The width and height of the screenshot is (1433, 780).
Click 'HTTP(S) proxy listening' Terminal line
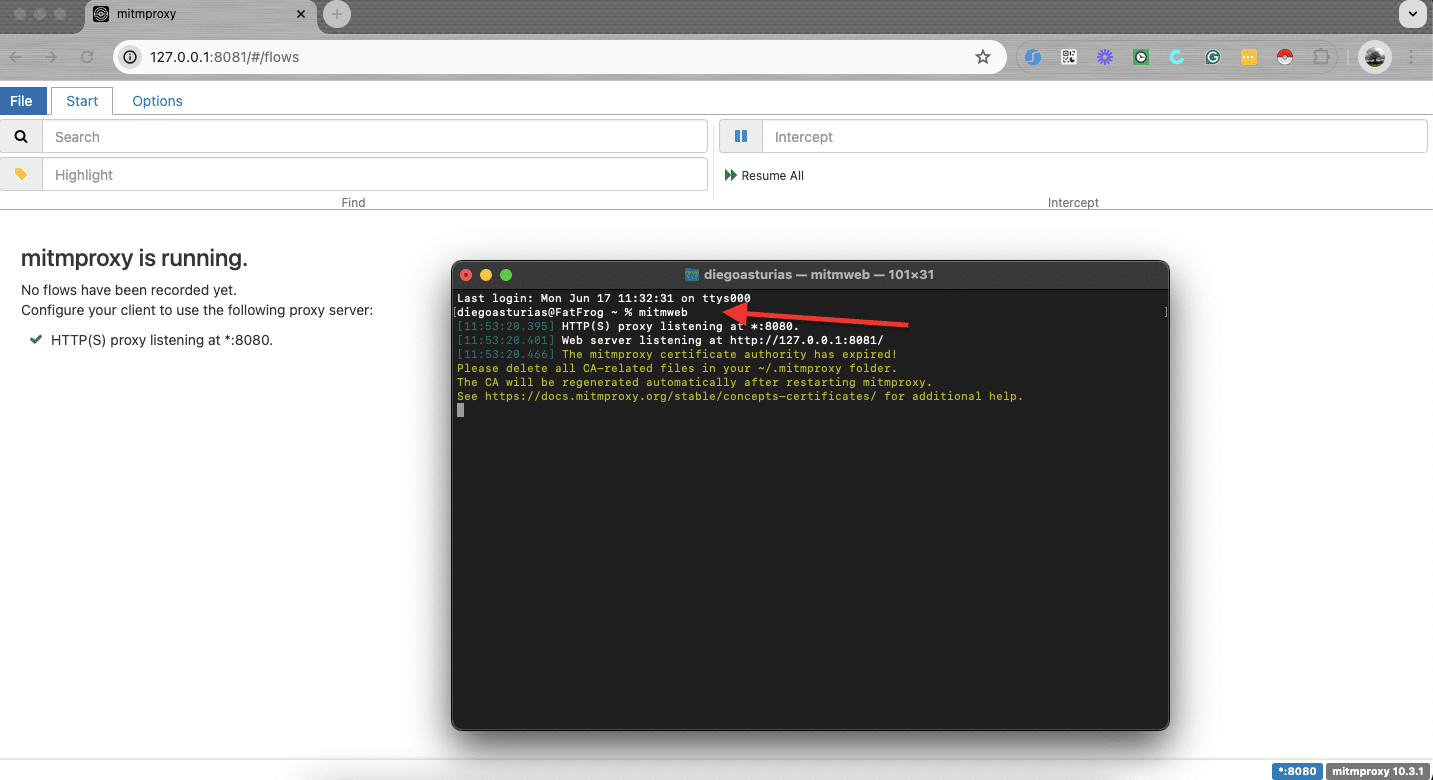pos(680,326)
